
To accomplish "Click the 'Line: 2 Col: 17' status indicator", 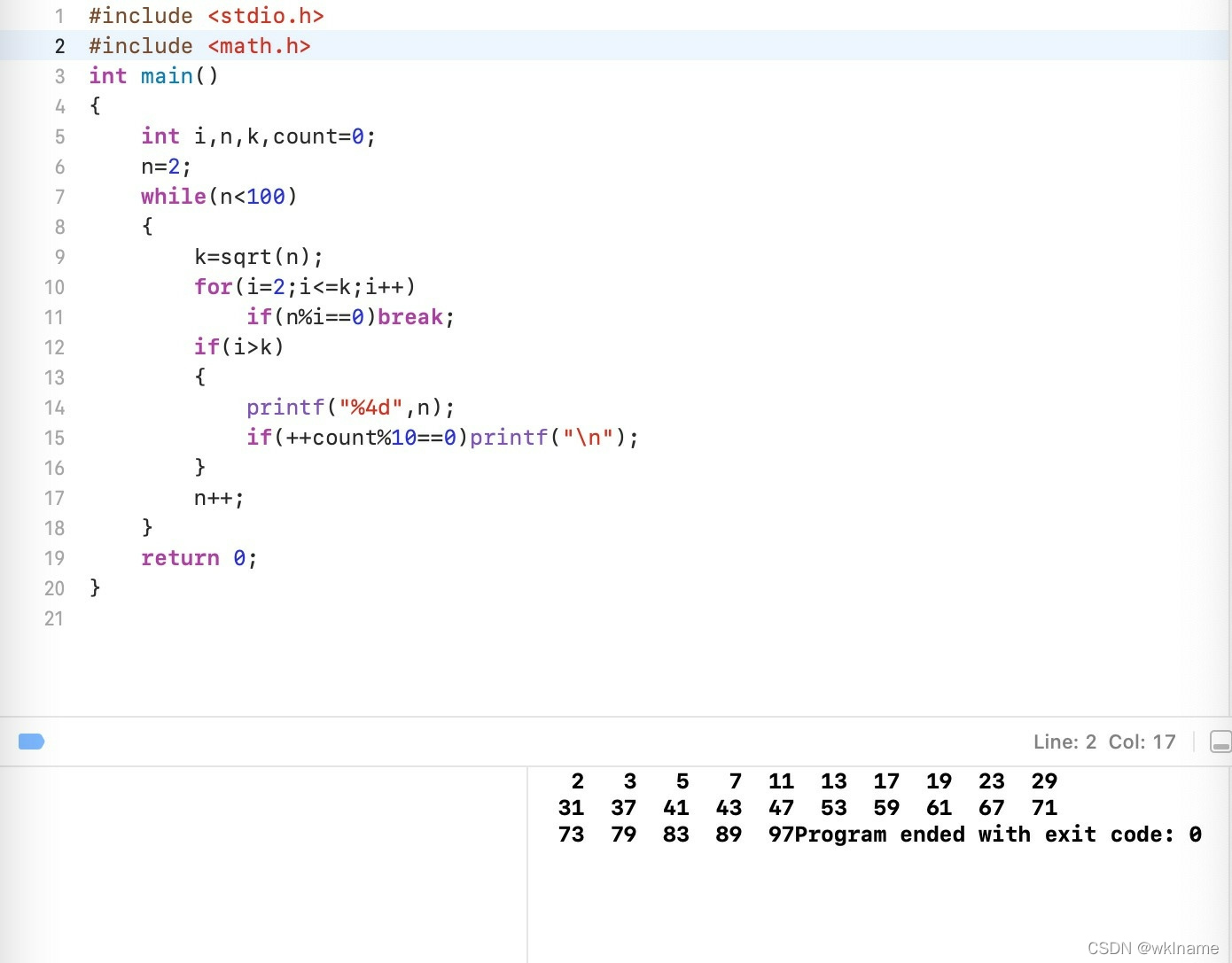I will click(x=1104, y=742).
